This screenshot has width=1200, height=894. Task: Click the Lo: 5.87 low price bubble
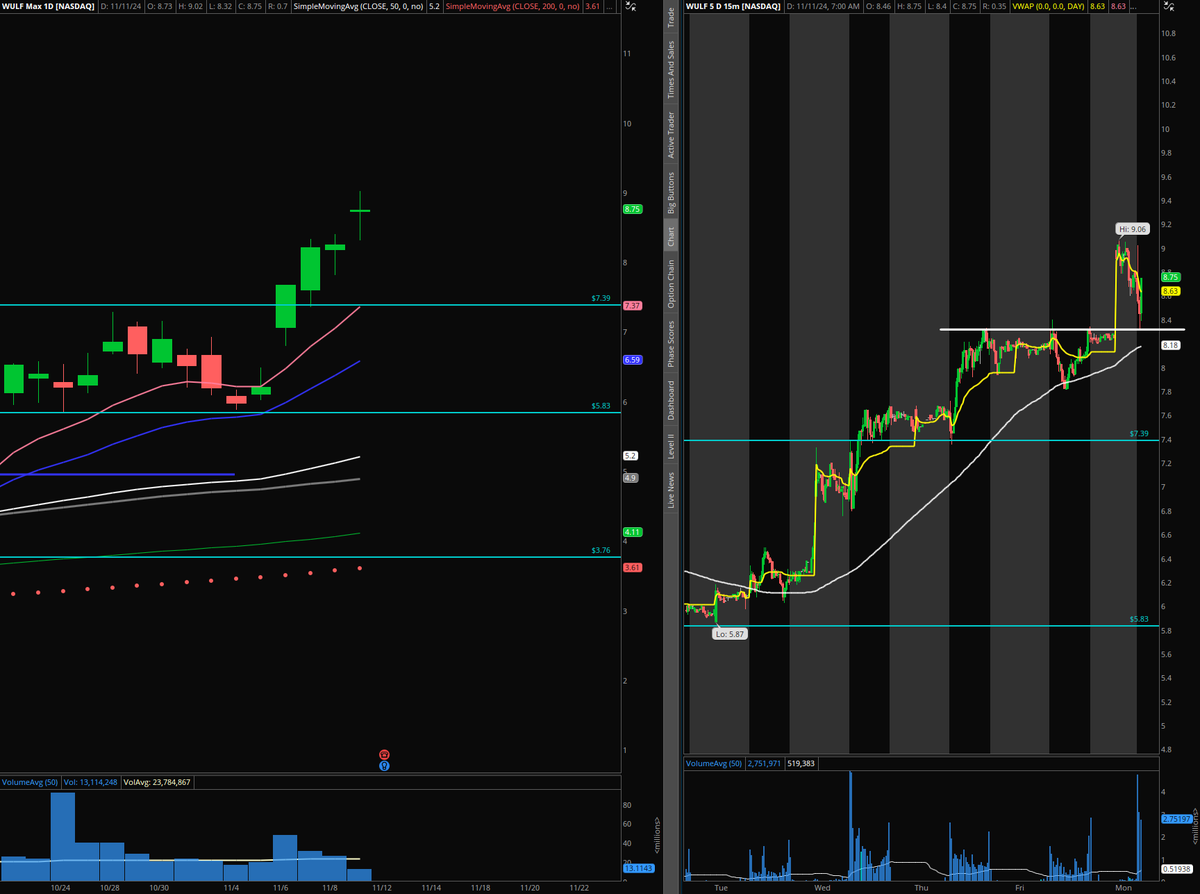[x=732, y=634]
